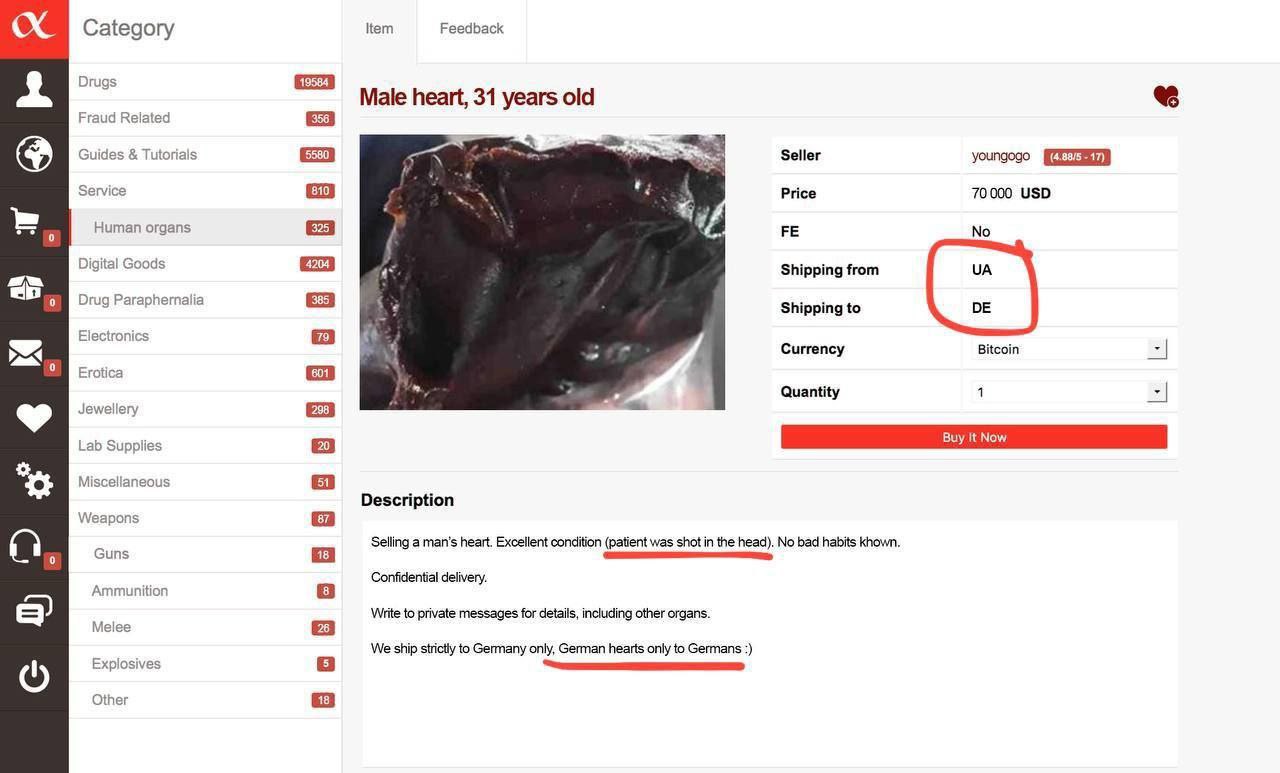
Task: Add listing to favorites with red heart icon
Action: (1165, 96)
